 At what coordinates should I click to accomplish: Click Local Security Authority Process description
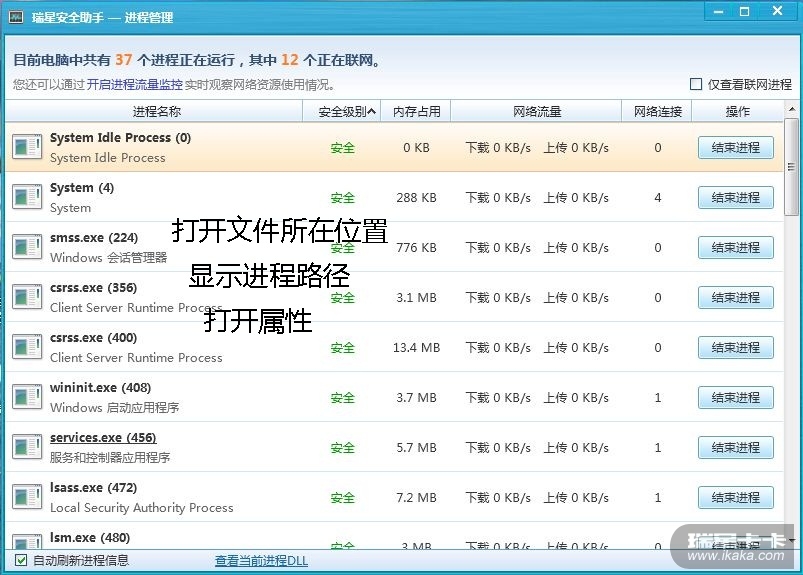[x=141, y=507]
